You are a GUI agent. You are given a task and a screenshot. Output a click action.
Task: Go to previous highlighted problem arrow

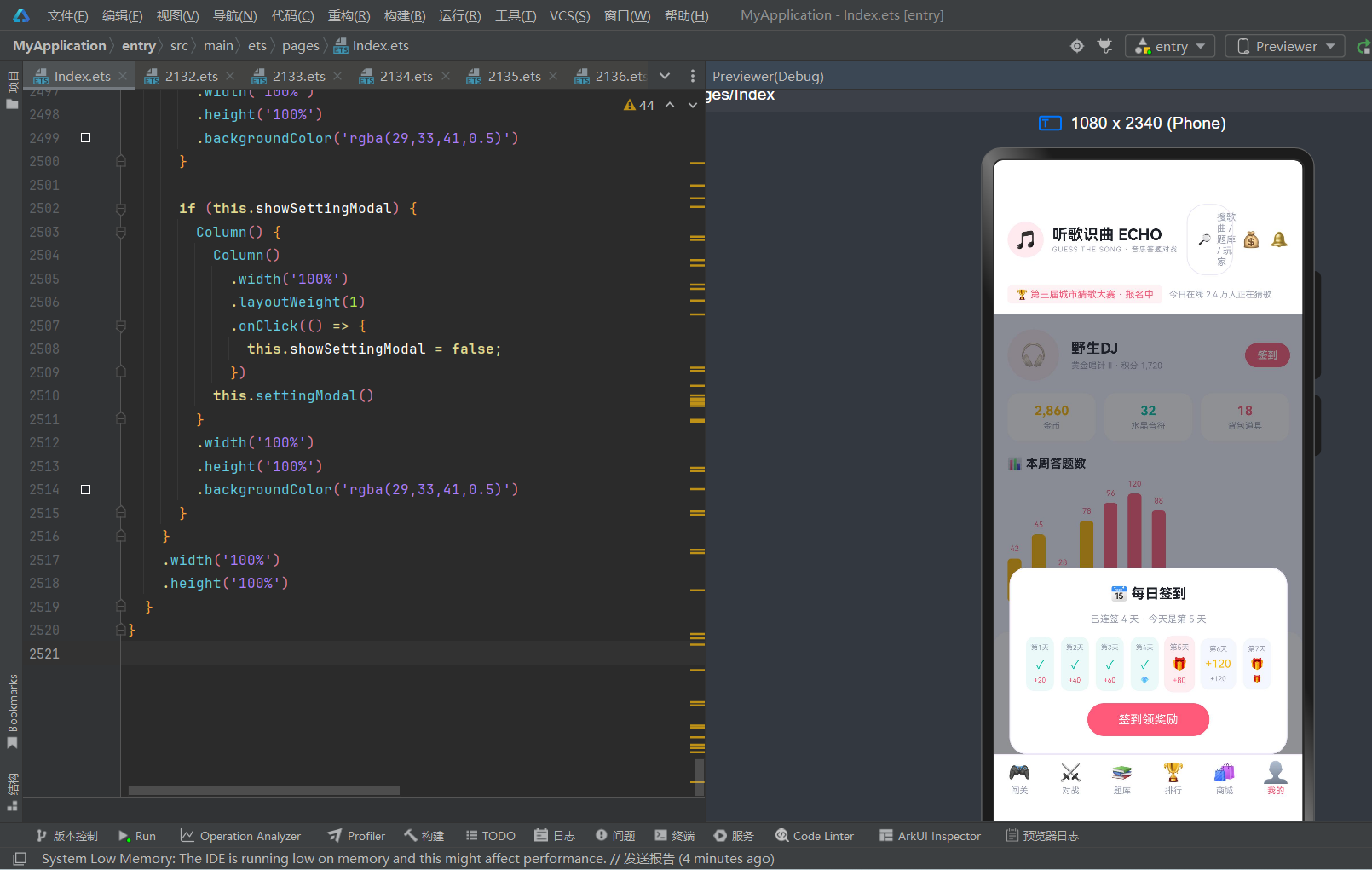(x=670, y=105)
